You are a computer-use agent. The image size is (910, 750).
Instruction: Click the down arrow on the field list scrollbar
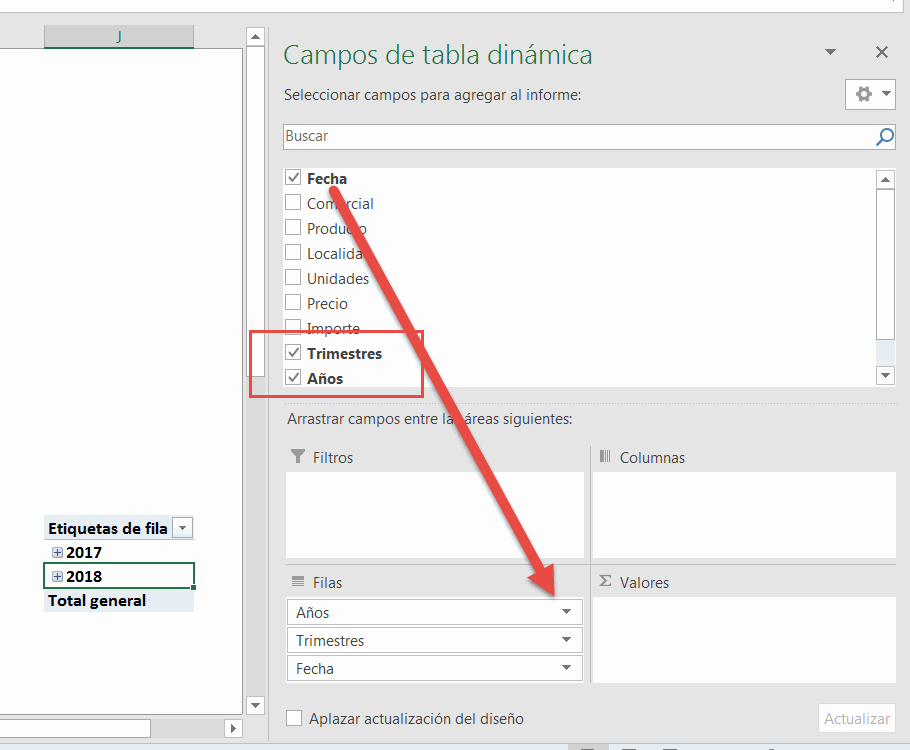885,375
